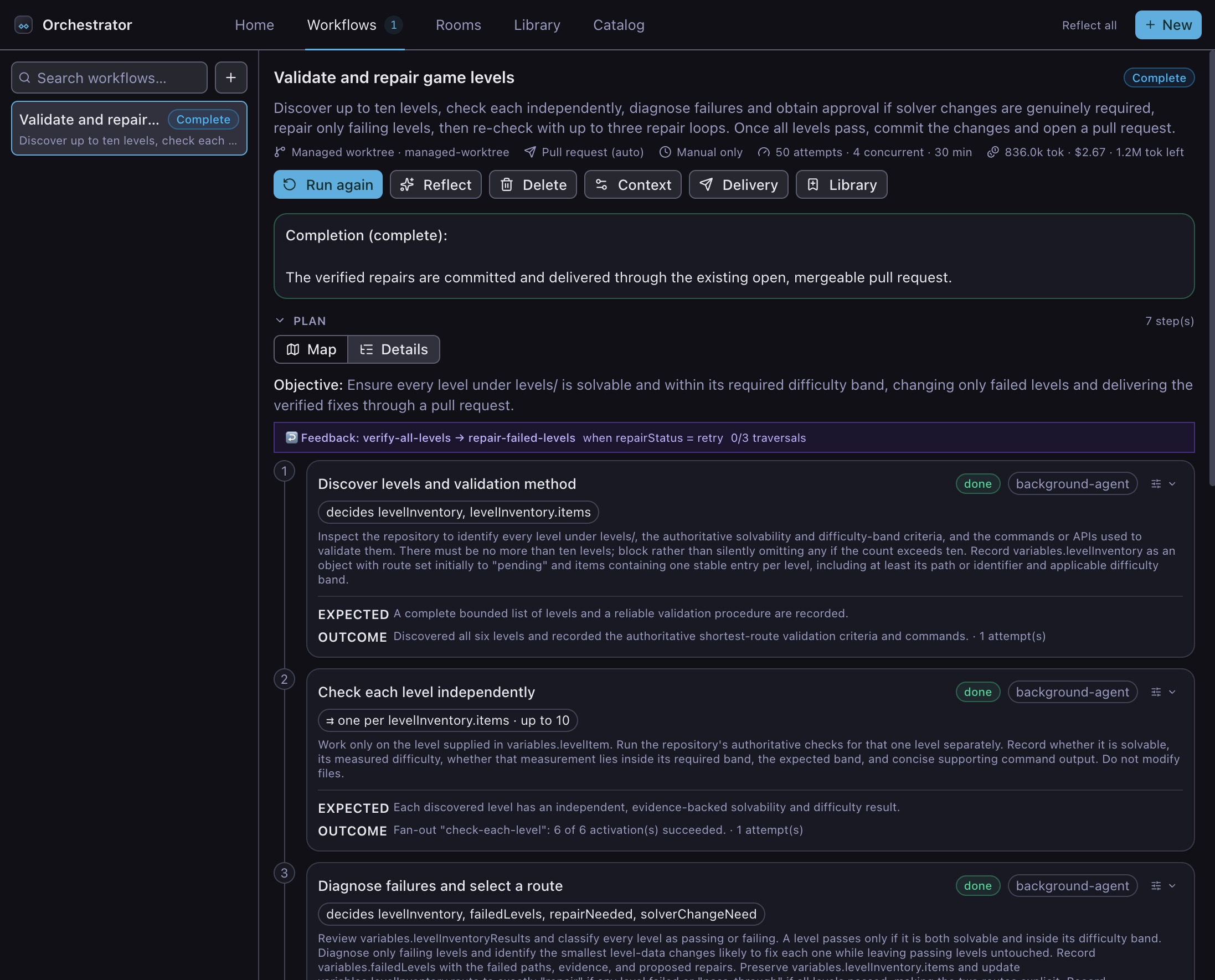Click the Complete status badge in header
Screen dimensions: 1215x980
point(1159,78)
